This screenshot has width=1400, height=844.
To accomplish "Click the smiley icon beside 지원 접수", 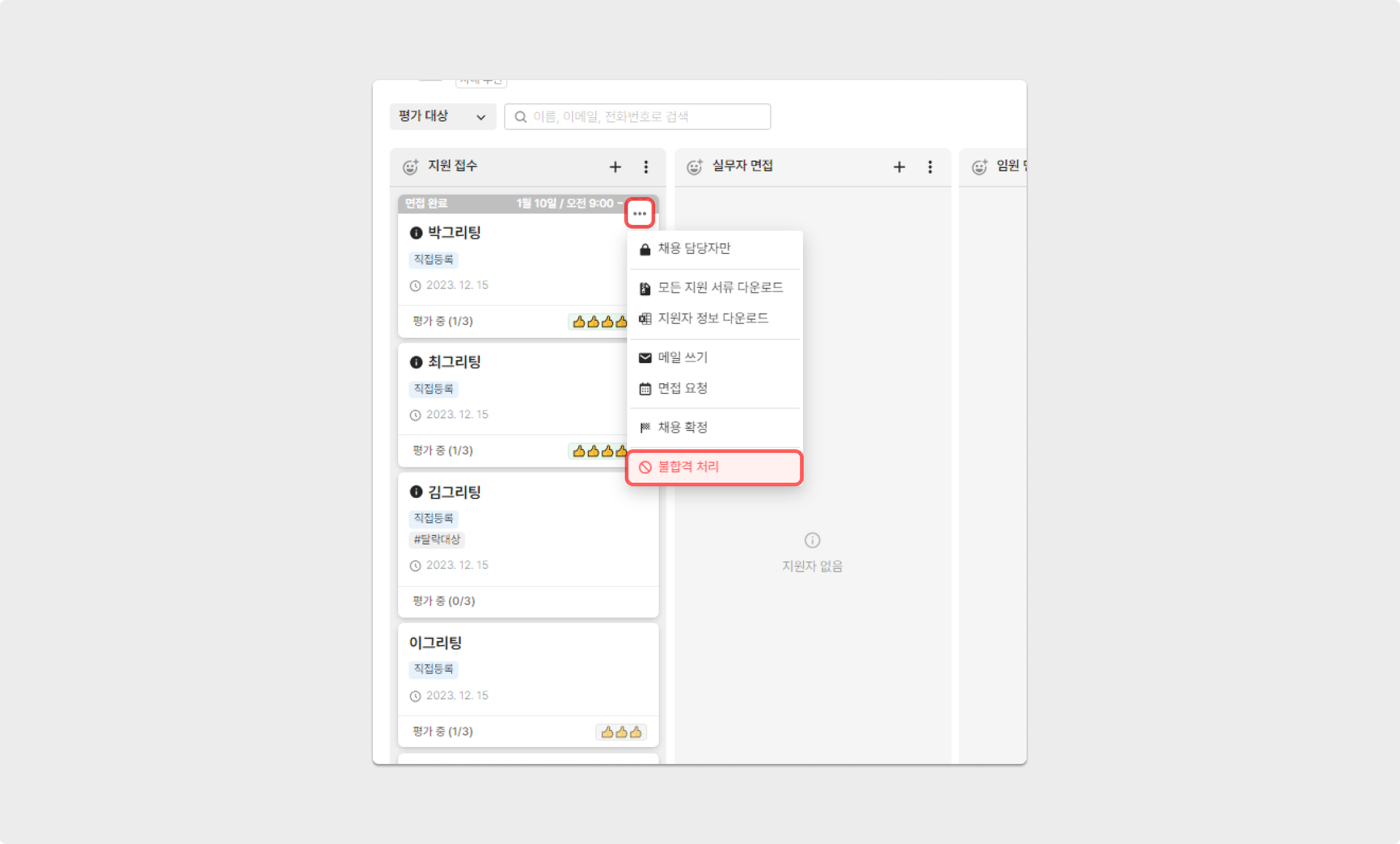I will pos(411,167).
